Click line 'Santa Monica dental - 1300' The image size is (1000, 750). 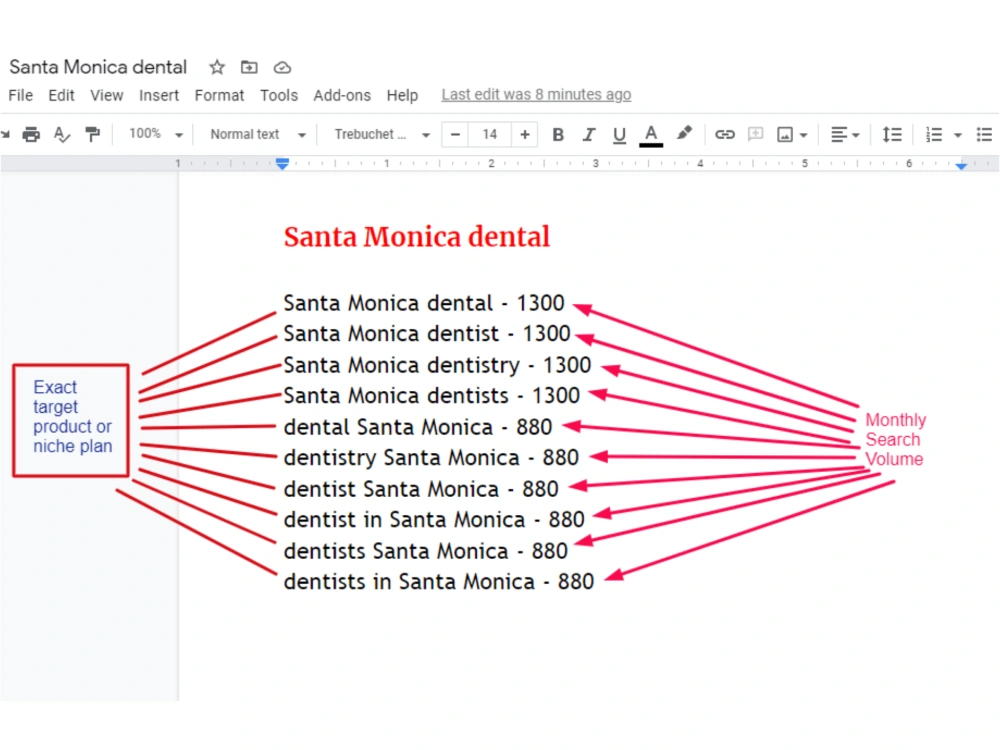[x=423, y=303]
